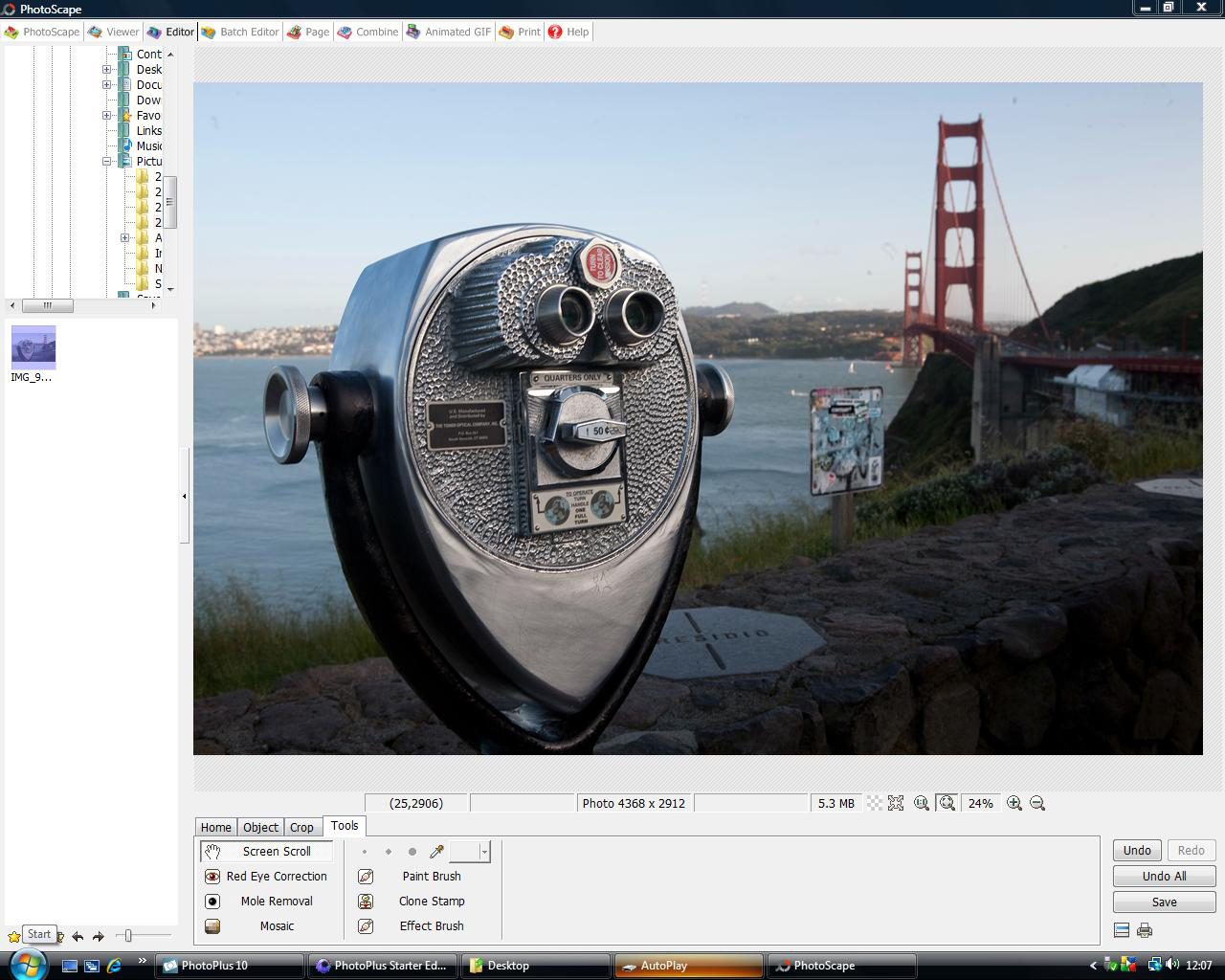Toggle the checkerboard transparency icon

875,803
